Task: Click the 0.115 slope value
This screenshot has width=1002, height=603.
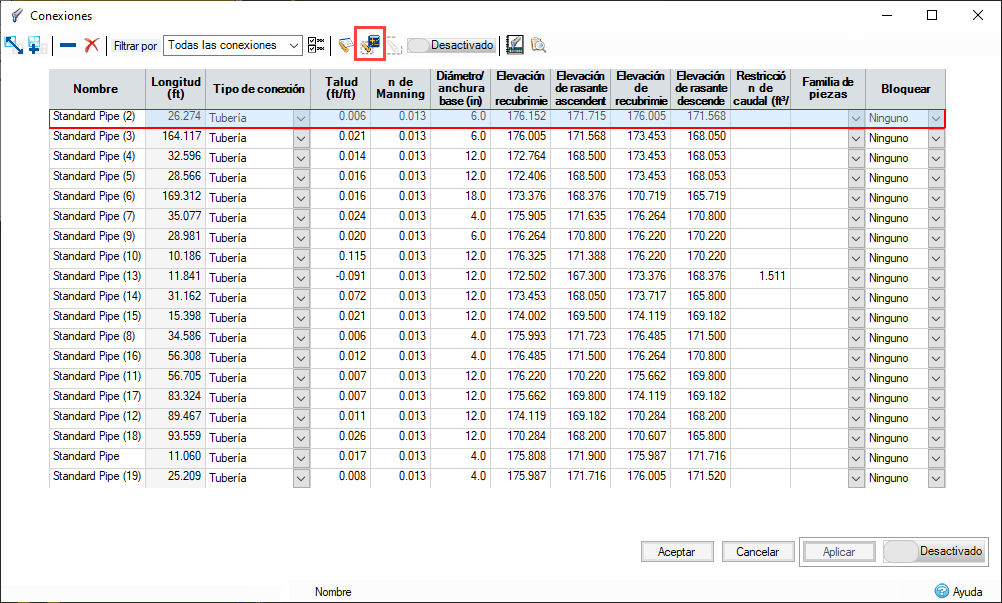Action: pyautogui.click(x=352, y=256)
